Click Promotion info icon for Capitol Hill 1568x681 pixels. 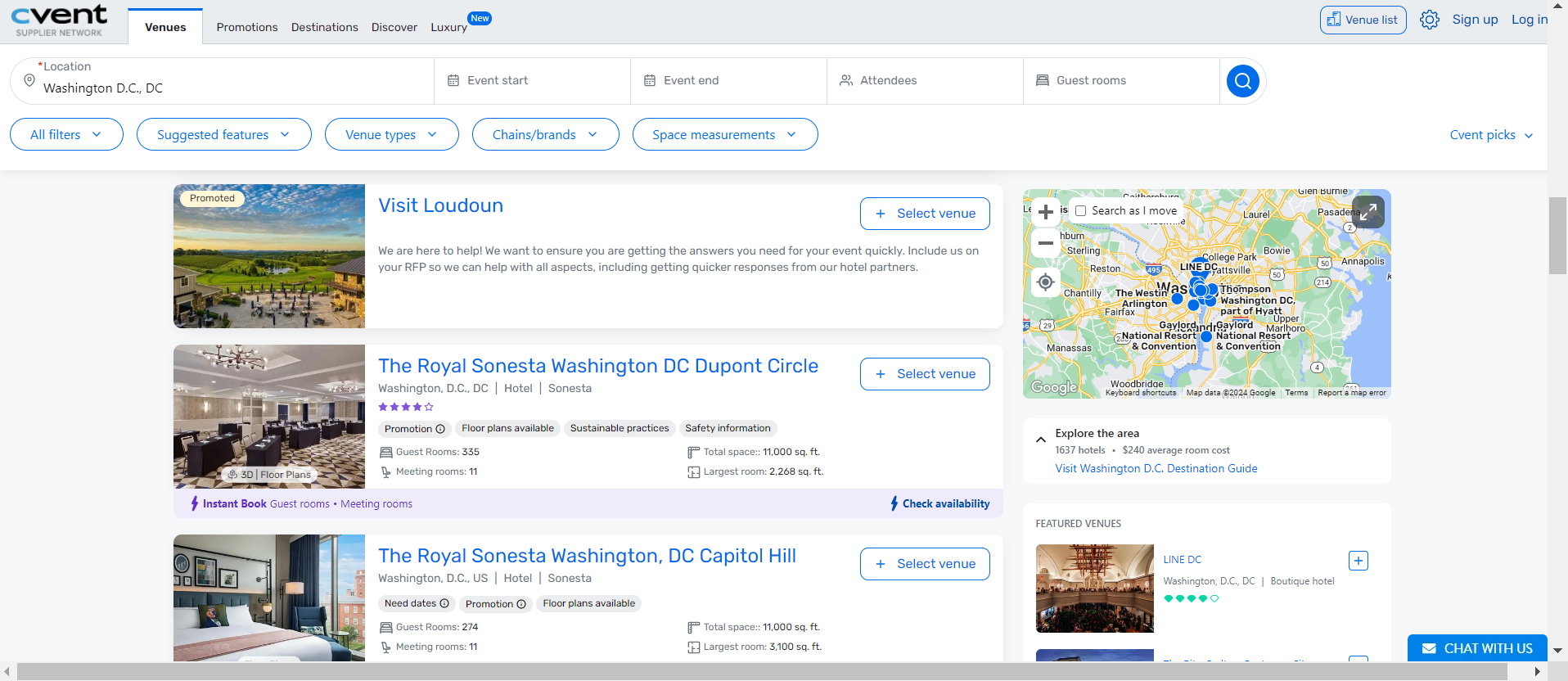tap(521, 604)
